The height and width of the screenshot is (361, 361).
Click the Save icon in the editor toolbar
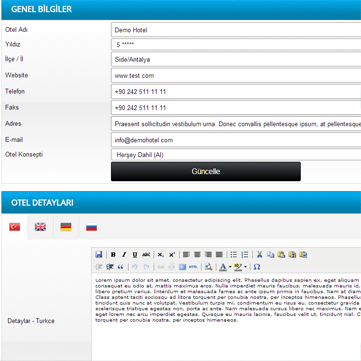point(98,255)
